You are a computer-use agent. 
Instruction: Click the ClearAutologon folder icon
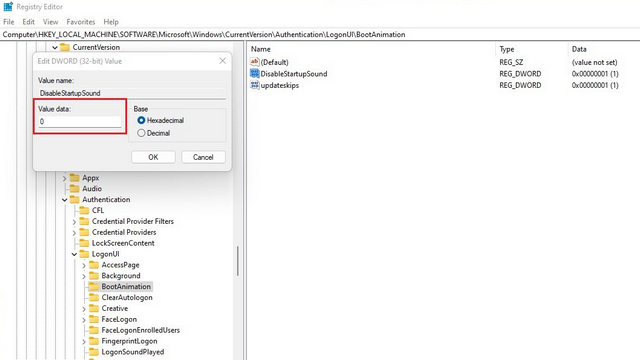94,297
